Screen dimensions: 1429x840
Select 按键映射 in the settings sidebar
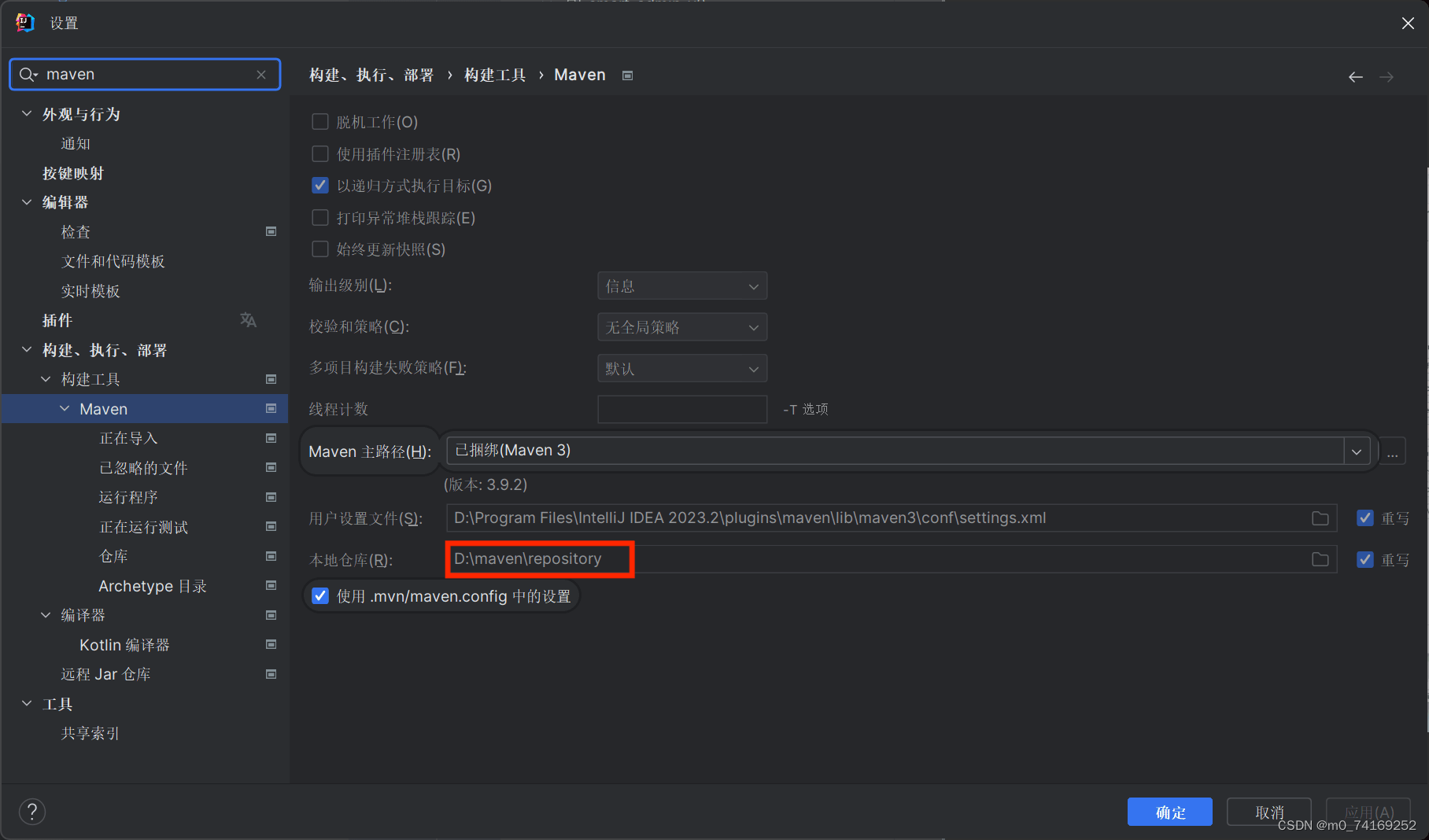pyautogui.click(x=73, y=173)
